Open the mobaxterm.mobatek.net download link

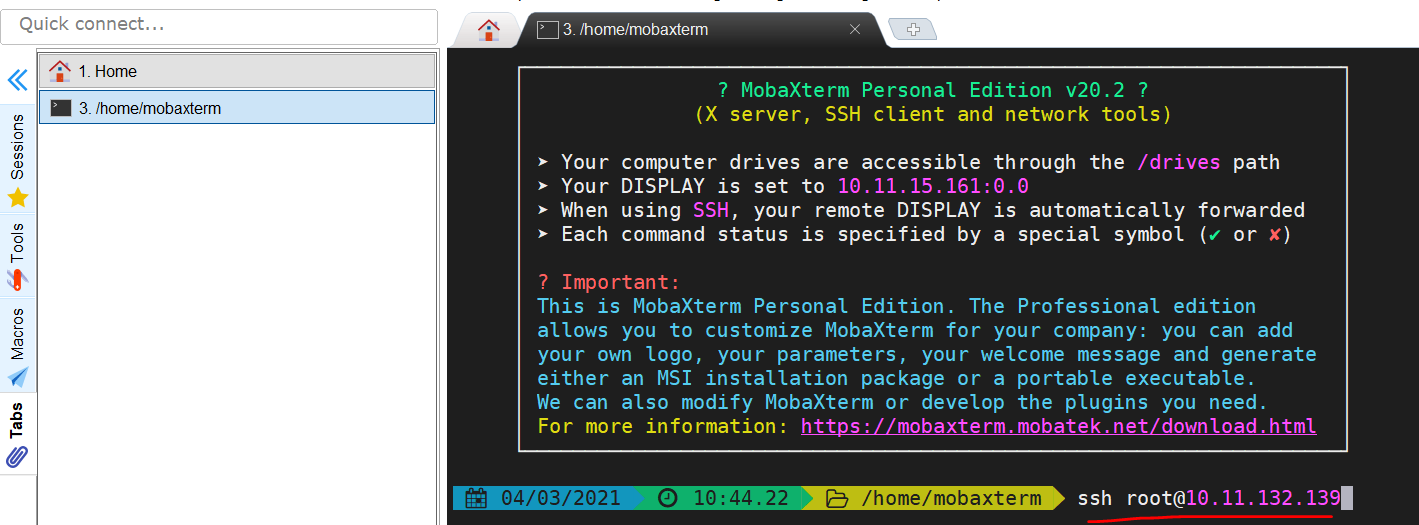coord(1058,426)
